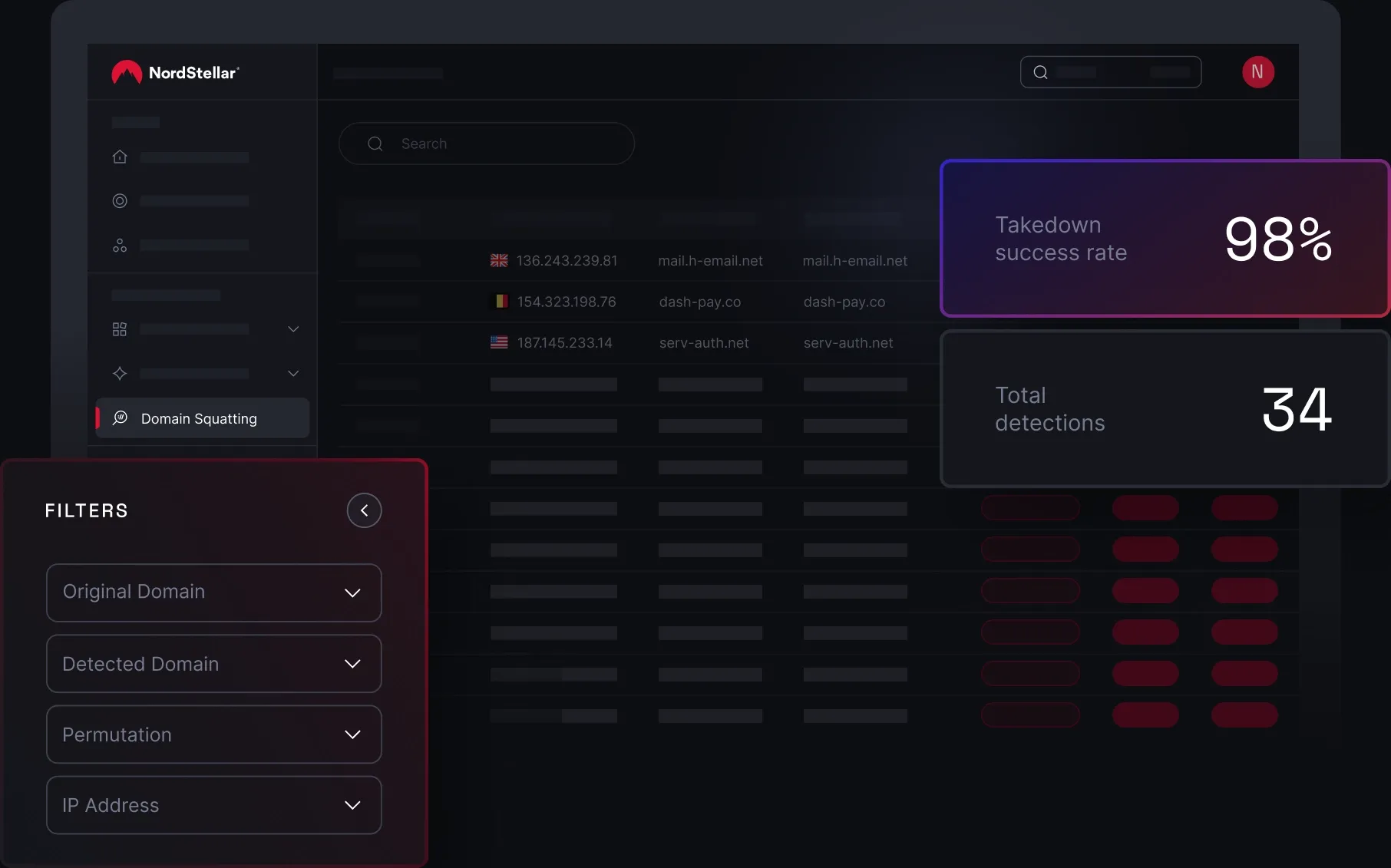Open the Permutation filter dropdown
Viewport: 1391px width, 868px height.
point(213,734)
